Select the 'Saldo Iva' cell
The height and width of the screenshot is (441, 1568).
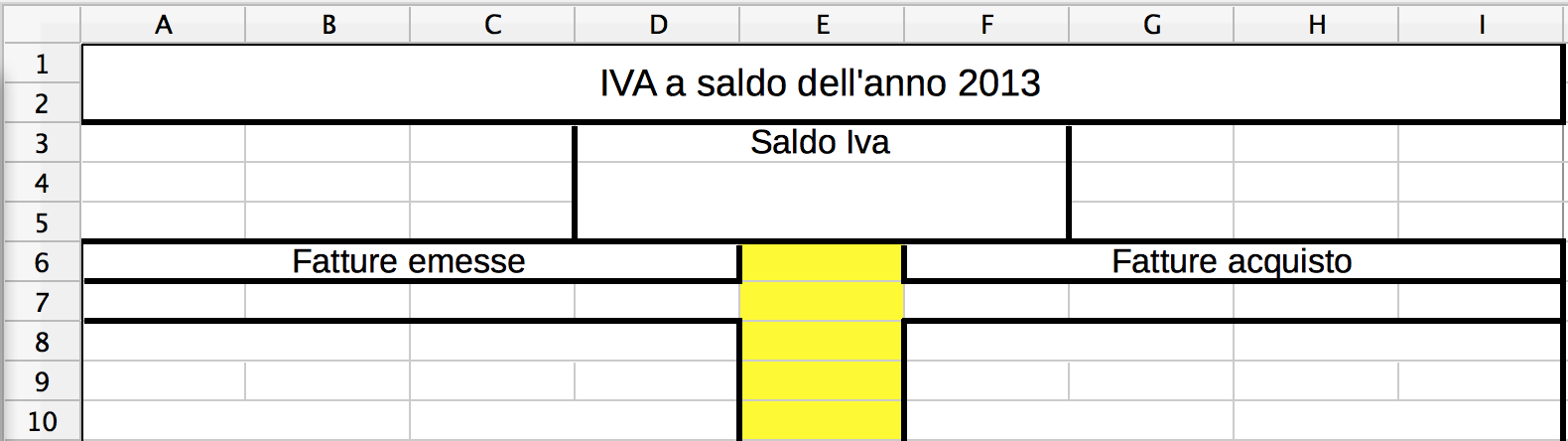tap(821, 143)
